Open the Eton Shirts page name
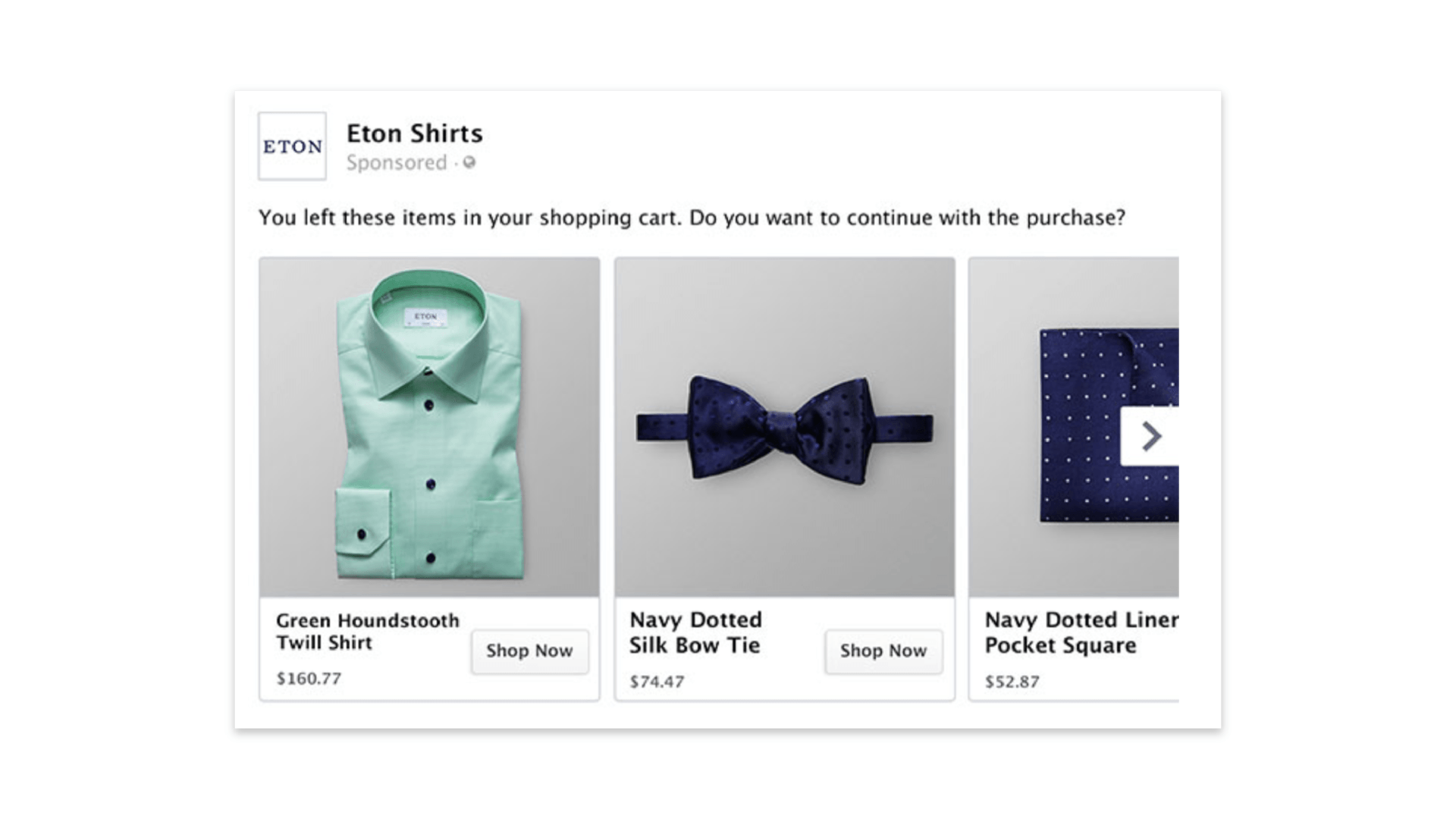This screenshot has height=819, width=1456. tap(414, 133)
